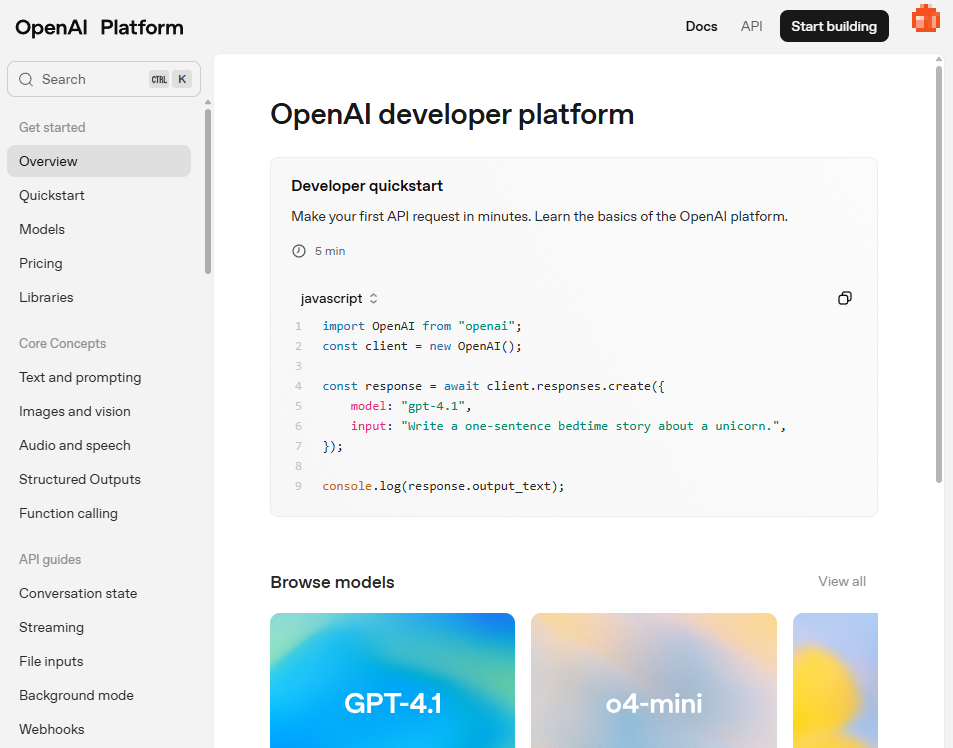
Task: Click the "Core Concepts" section label
Action: pos(63,343)
